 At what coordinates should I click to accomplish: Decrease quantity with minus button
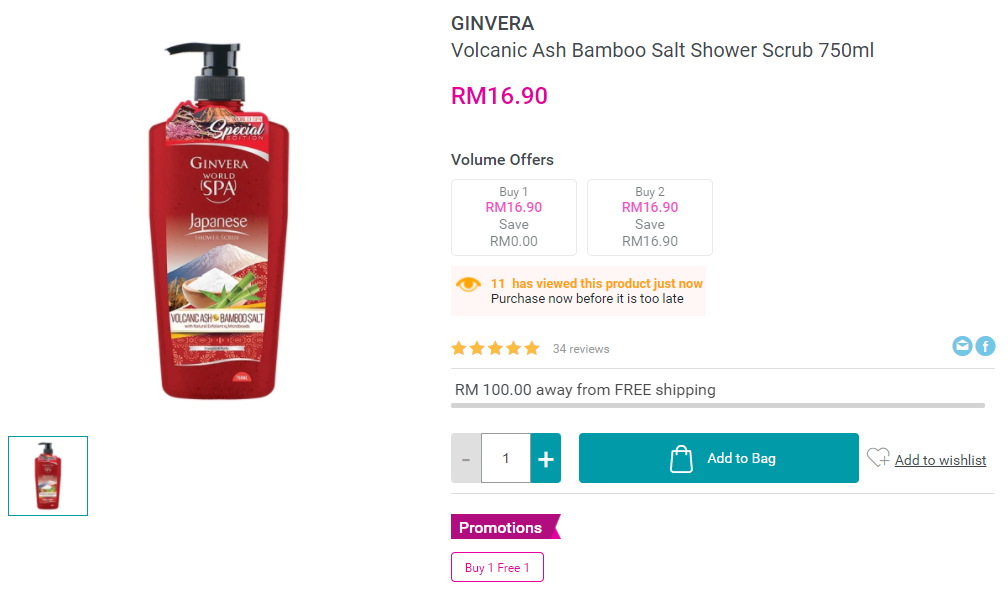[x=466, y=459]
